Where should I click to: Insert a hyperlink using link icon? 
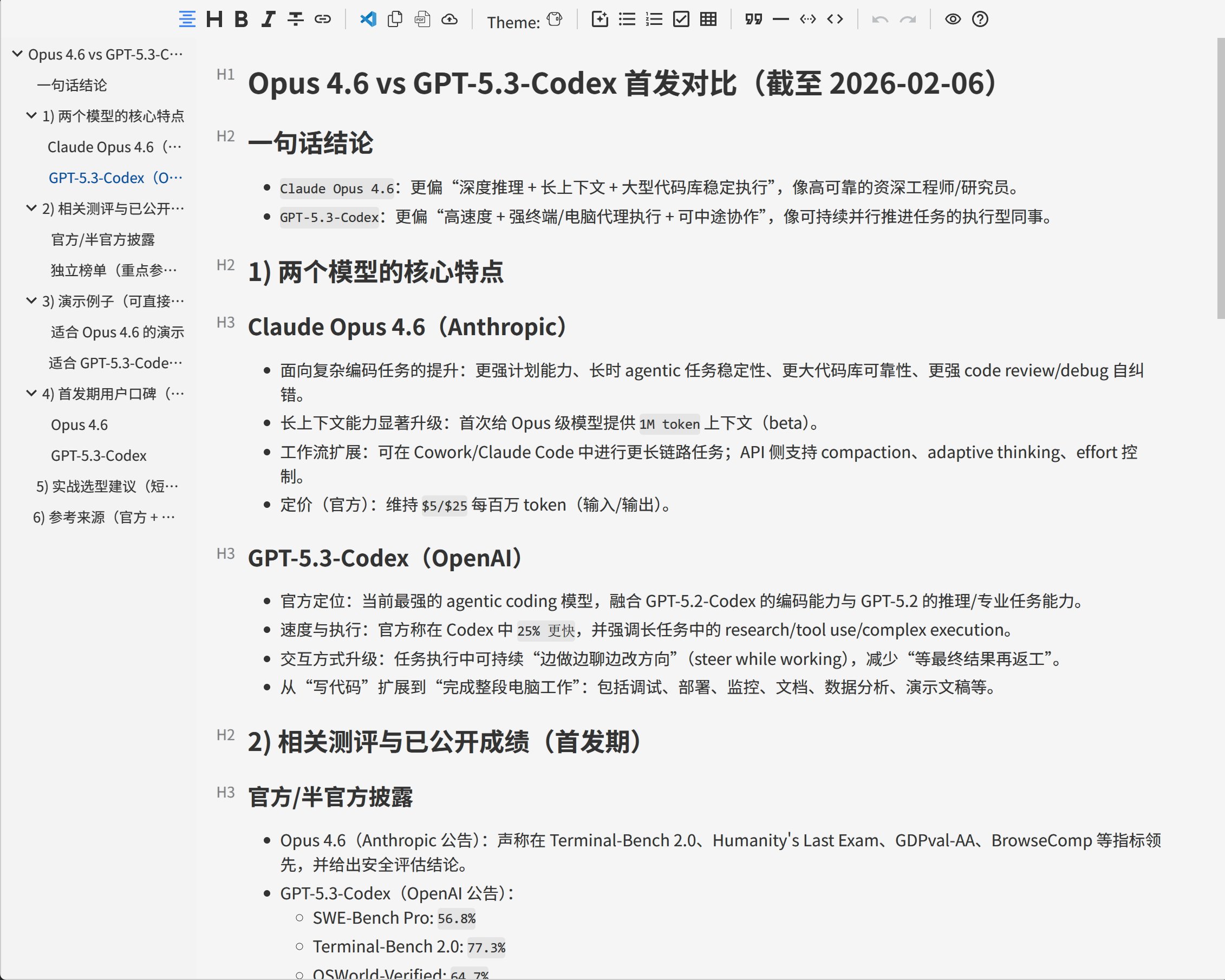pyautogui.click(x=323, y=19)
